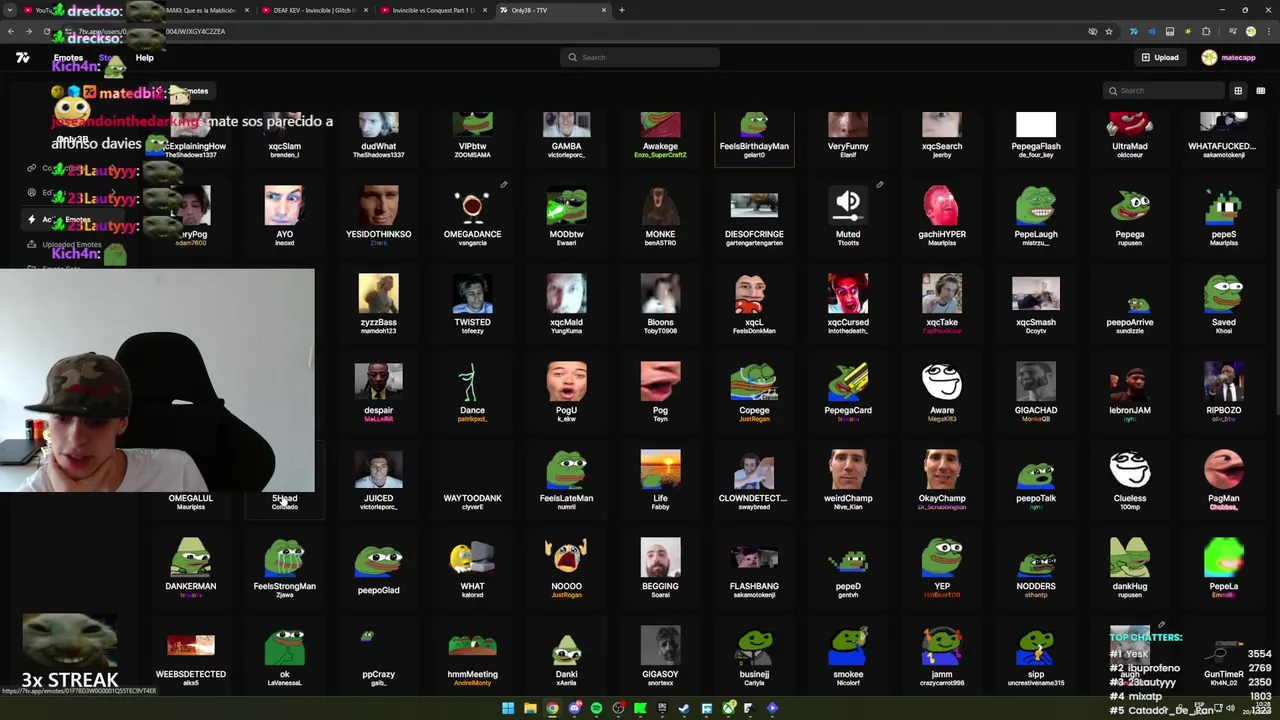Open the 7TV browser extension icon
The width and height of the screenshot is (1280, 720).
[x=1133, y=31]
